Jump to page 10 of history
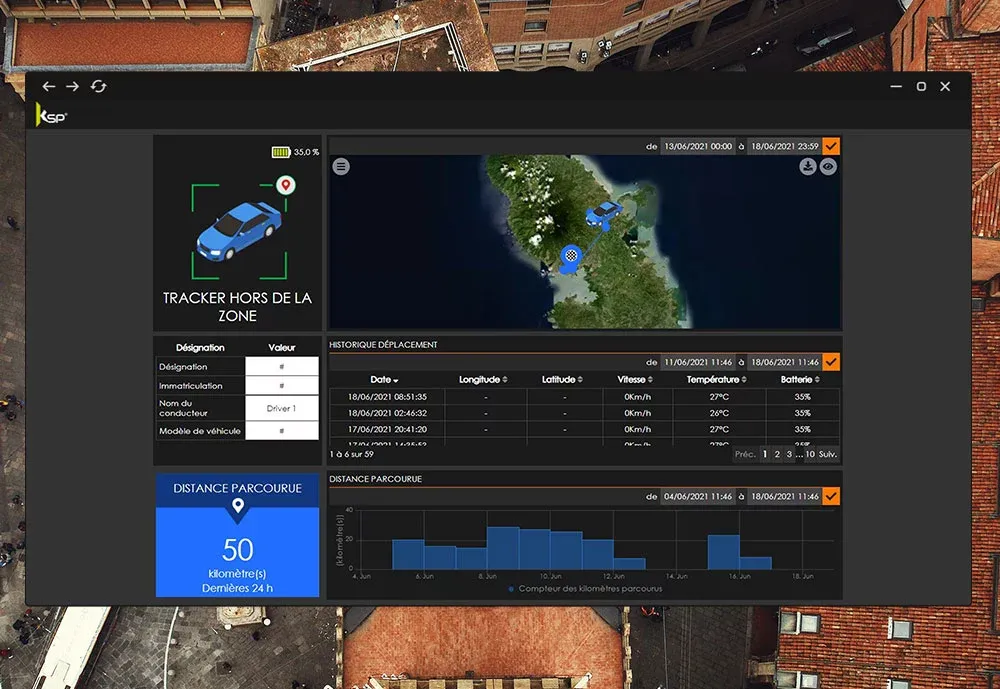The image size is (1000, 689). (x=810, y=454)
